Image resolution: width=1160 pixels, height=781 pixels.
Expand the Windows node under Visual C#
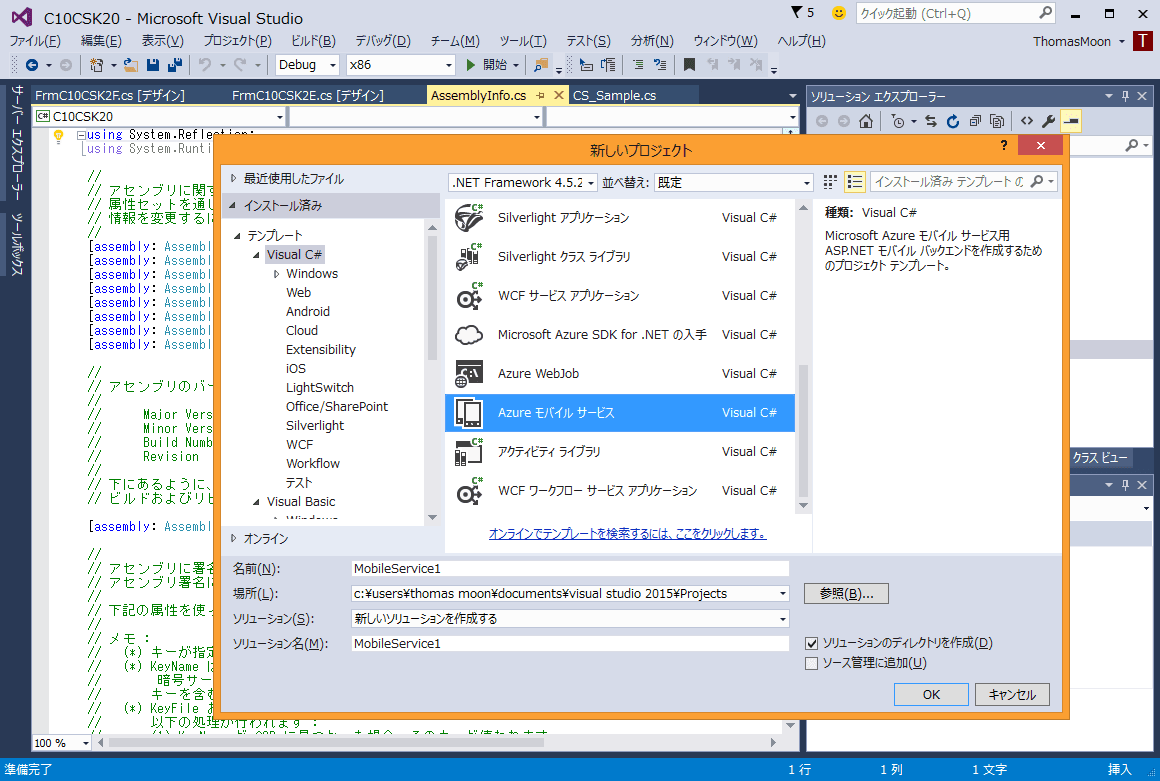click(277, 274)
